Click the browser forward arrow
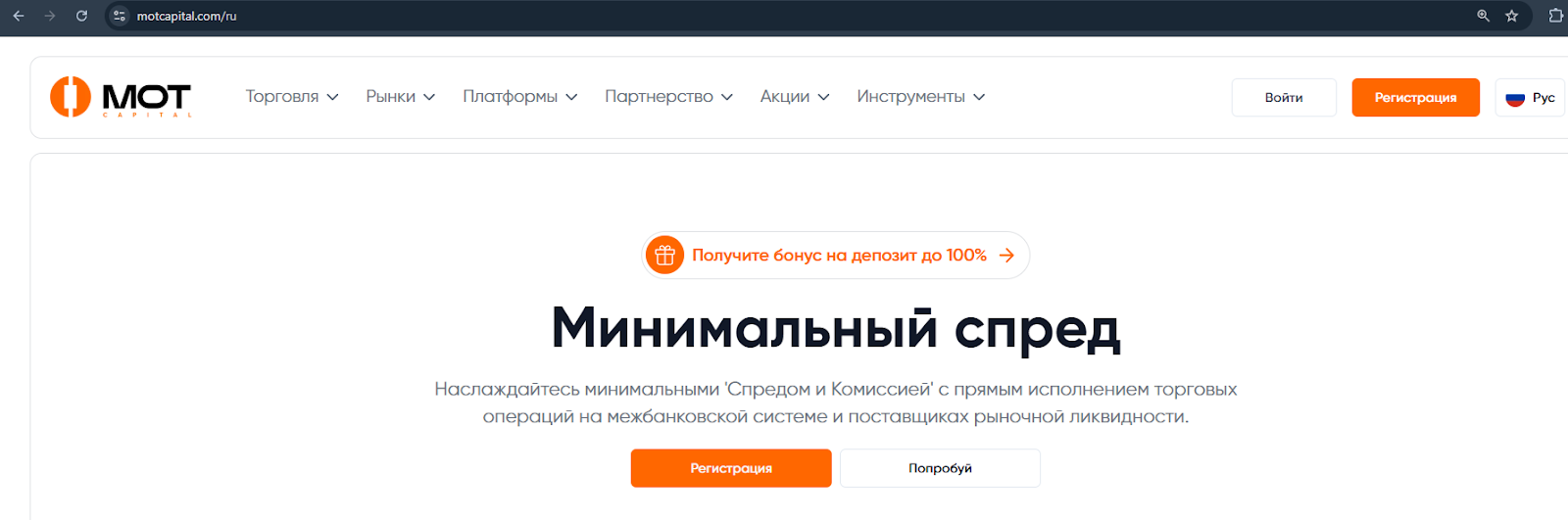 [50, 16]
